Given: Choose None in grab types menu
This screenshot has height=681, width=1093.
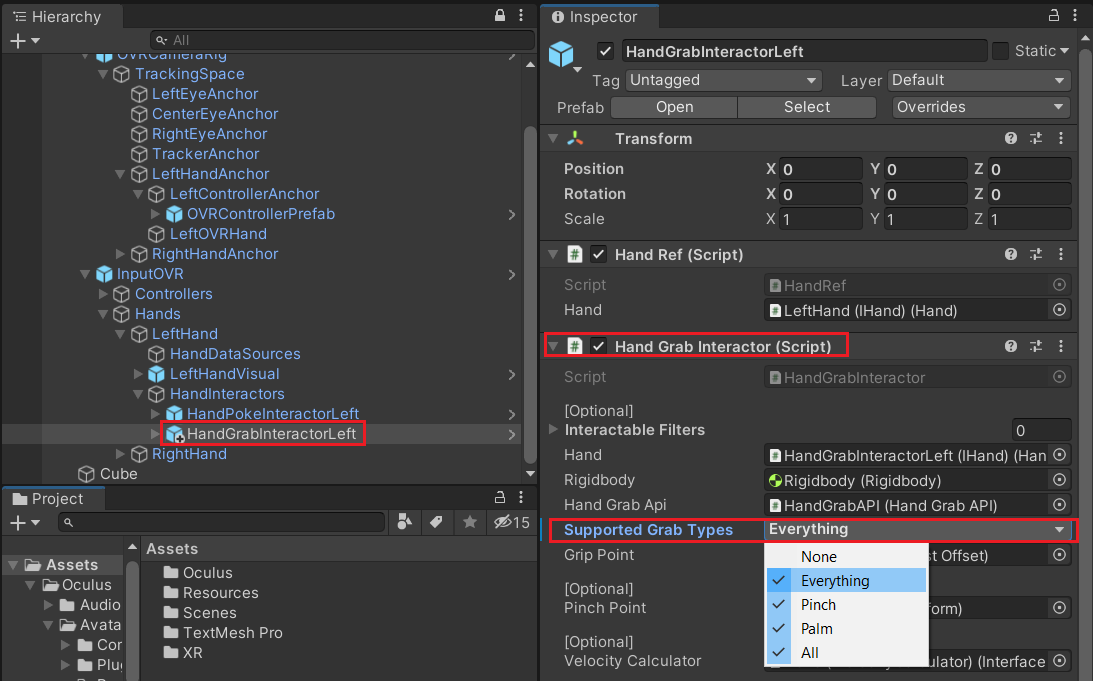Looking at the screenshot, I should point(818,557).
